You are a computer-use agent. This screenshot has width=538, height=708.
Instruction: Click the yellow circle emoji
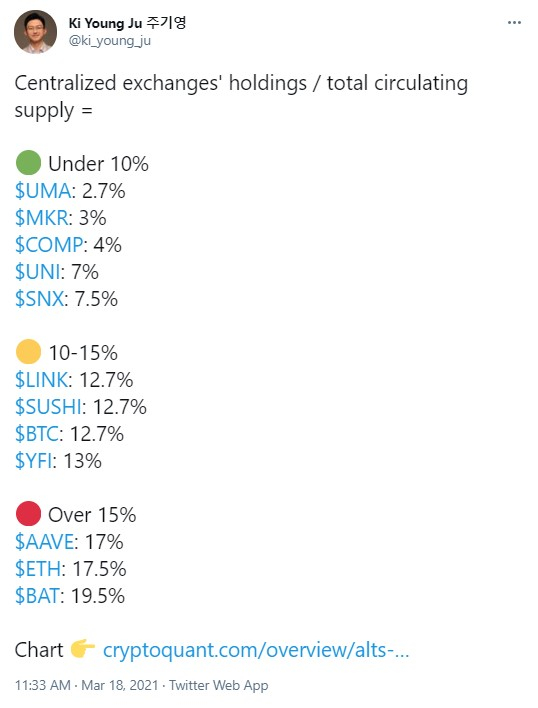tap(28, 352)
